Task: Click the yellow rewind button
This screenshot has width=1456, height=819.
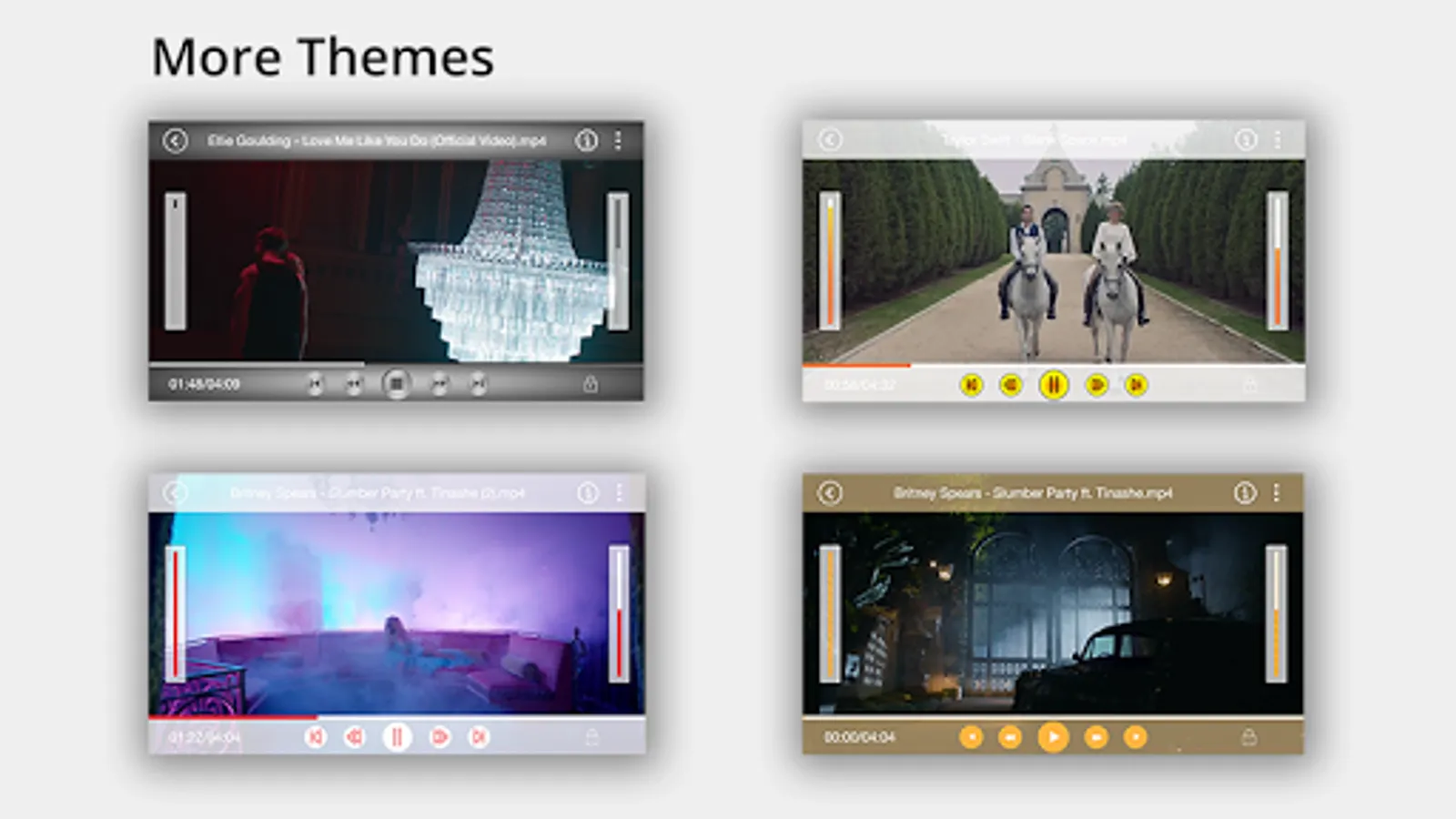Action: click(x=1011, y=385)
